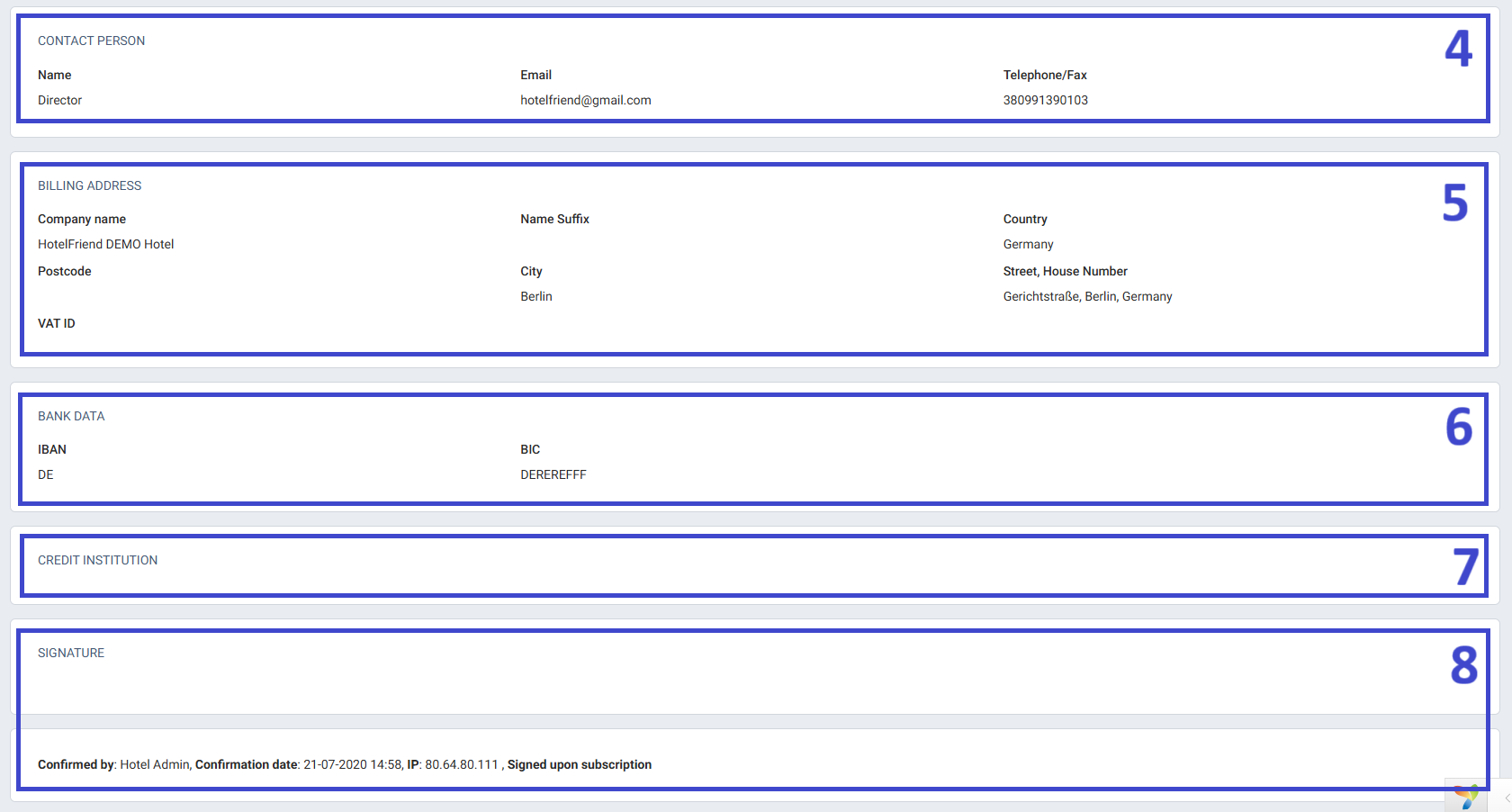Click the BANK DATA section heading
Viewport: 1512px width, 812px height.
(71, 416)
